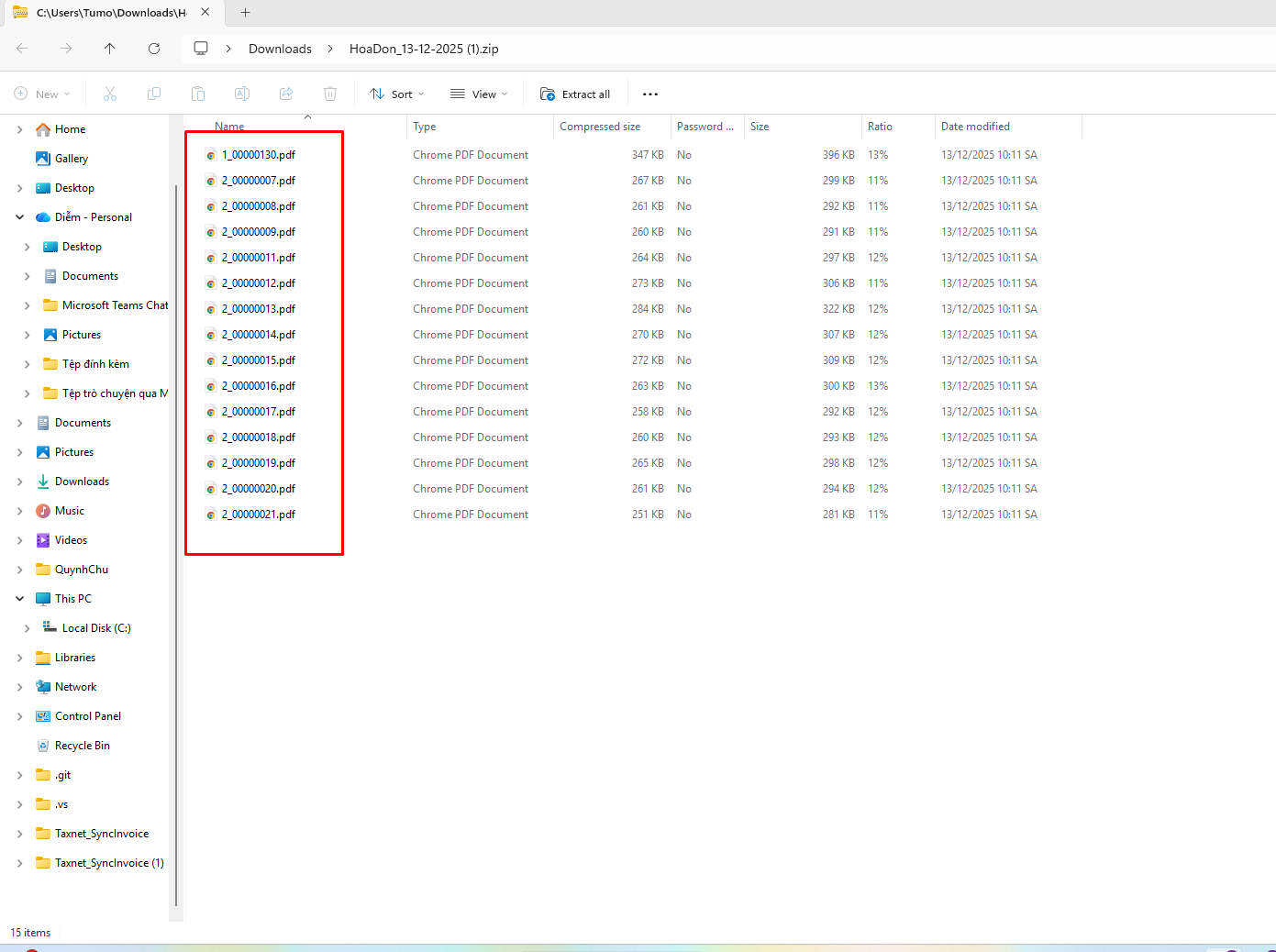Expand the Downloads sidebar folder chevron

(x=19, y=482)
